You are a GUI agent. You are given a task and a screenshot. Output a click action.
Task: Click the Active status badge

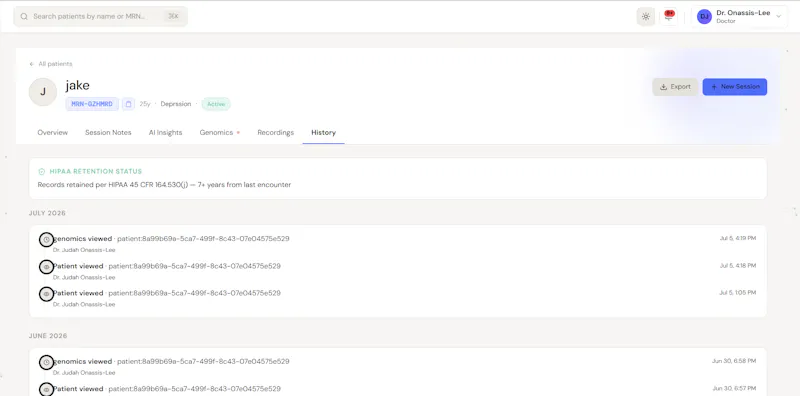pos(216,104)
